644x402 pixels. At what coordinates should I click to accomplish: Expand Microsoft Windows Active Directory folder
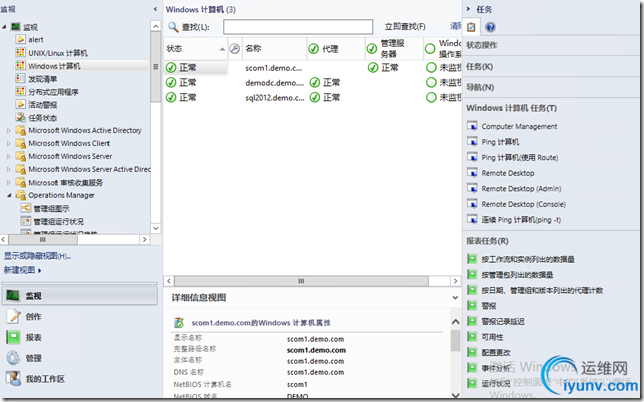click(x=9, y=131)
